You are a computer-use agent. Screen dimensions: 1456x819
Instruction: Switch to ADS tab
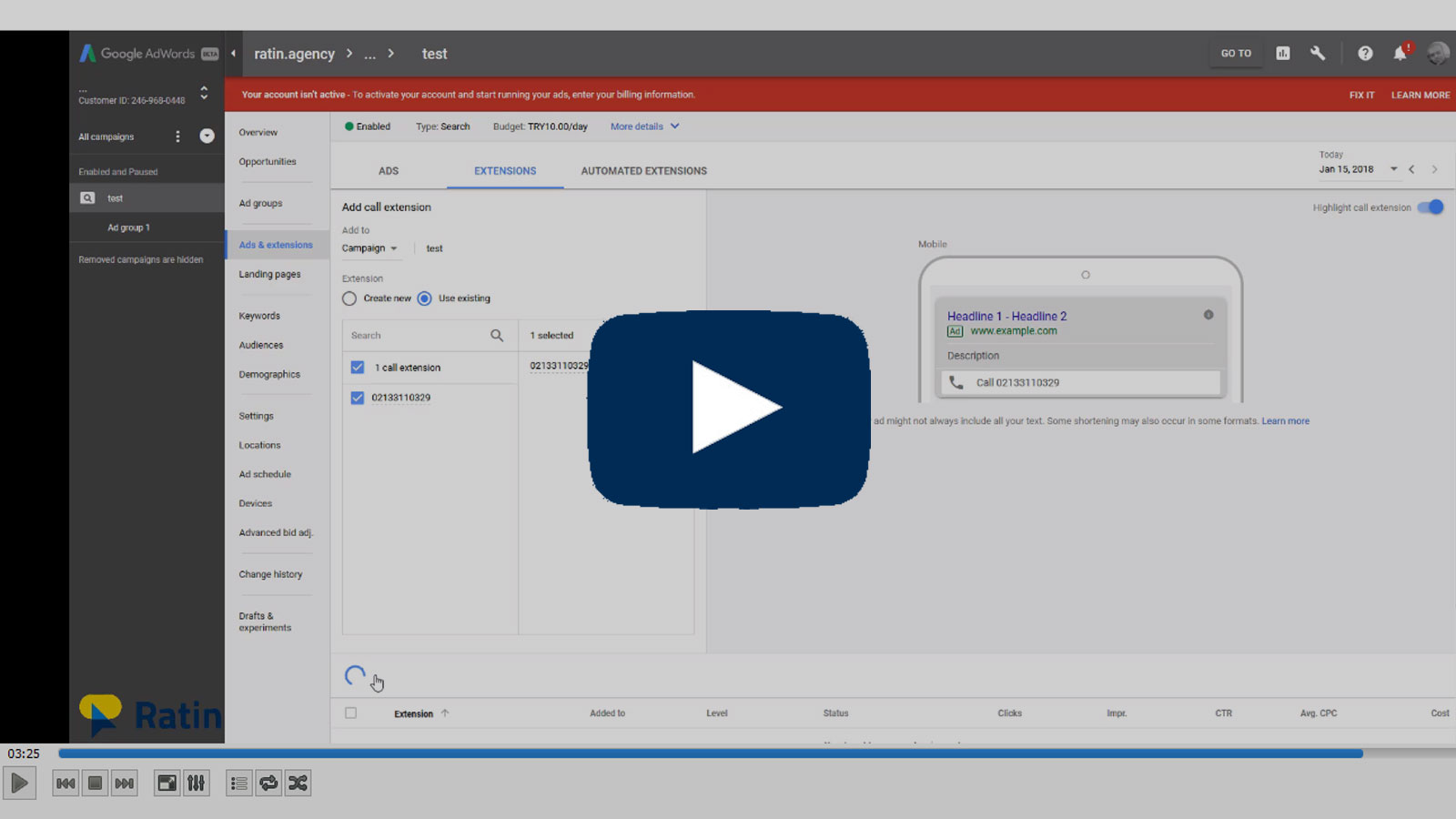389,171
